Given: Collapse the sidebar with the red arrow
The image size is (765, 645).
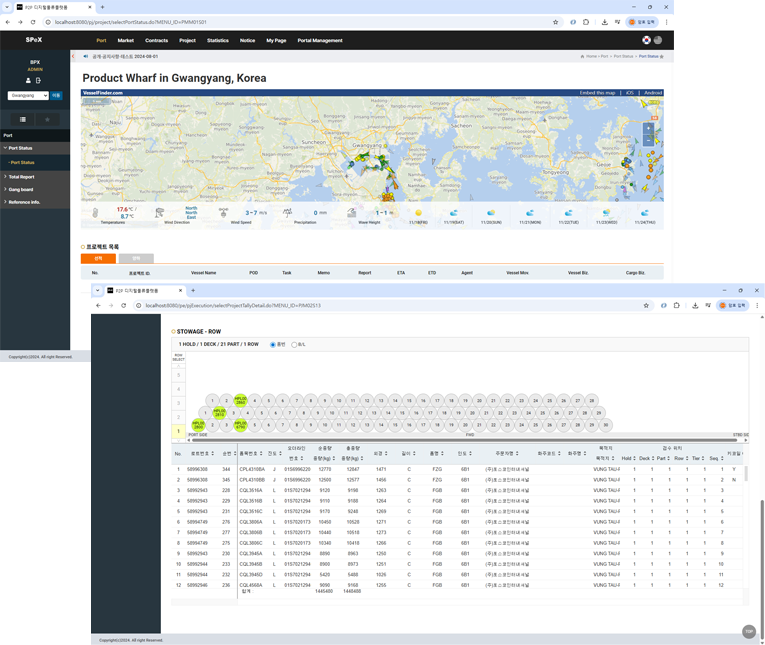Looking at the screenshot, I should [73, 56].
